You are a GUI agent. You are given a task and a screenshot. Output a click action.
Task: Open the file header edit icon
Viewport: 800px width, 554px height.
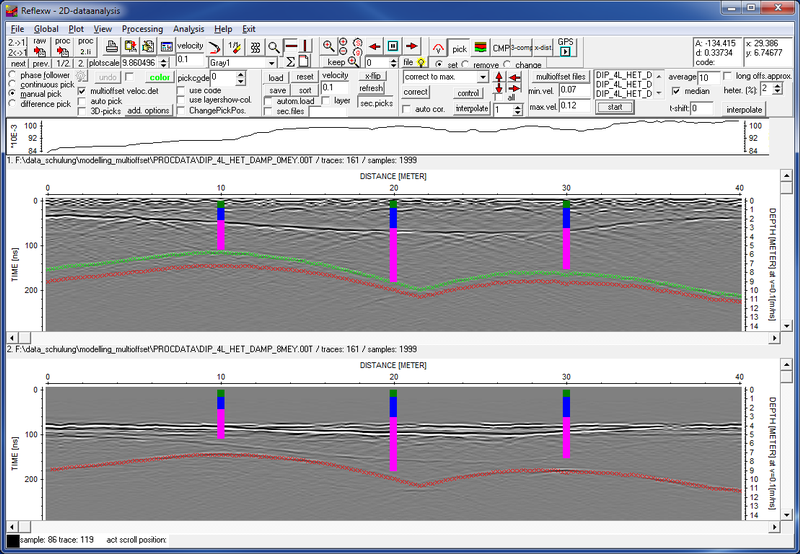pos(148,47)
